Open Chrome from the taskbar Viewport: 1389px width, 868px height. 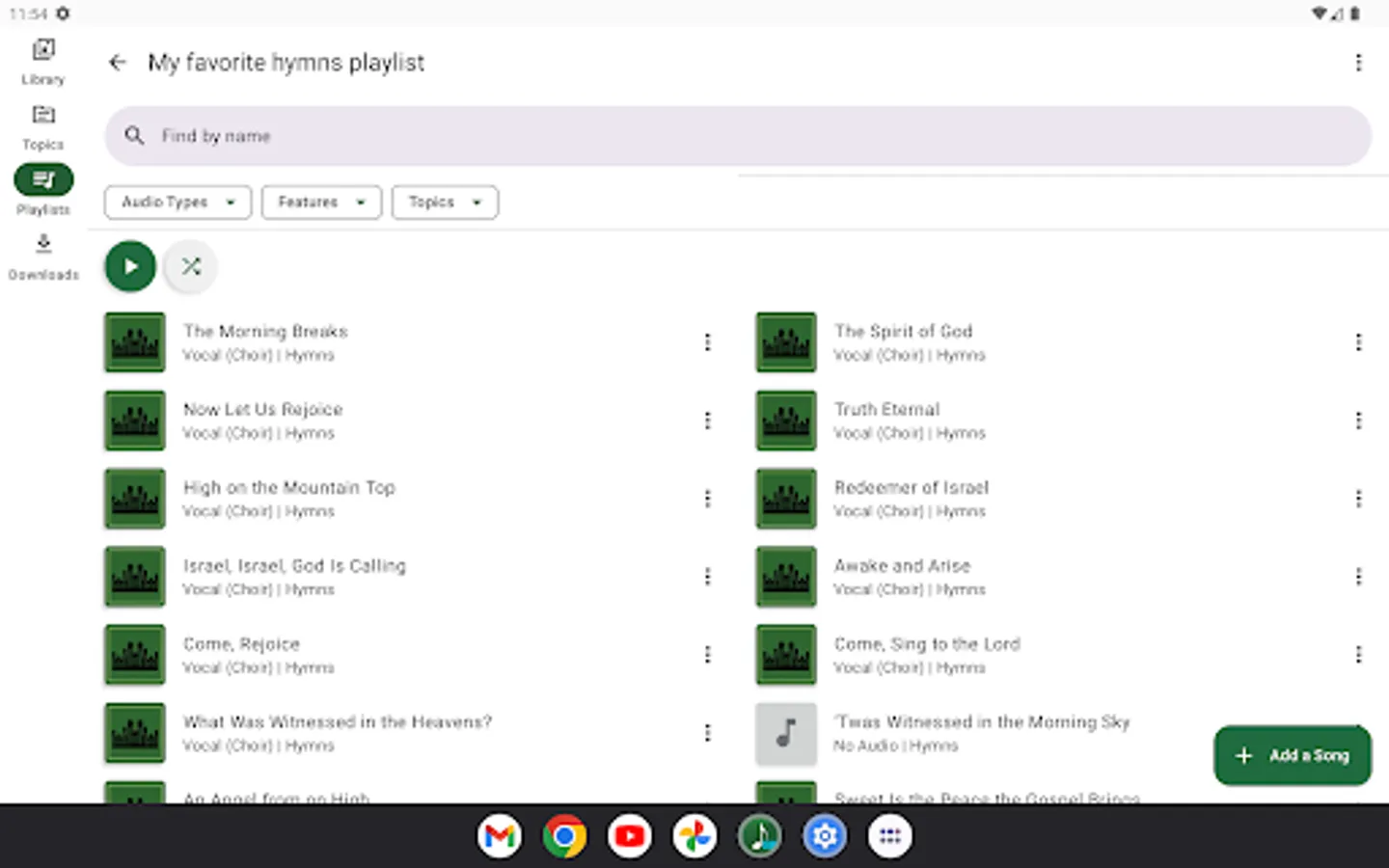[x=564, y=836]
